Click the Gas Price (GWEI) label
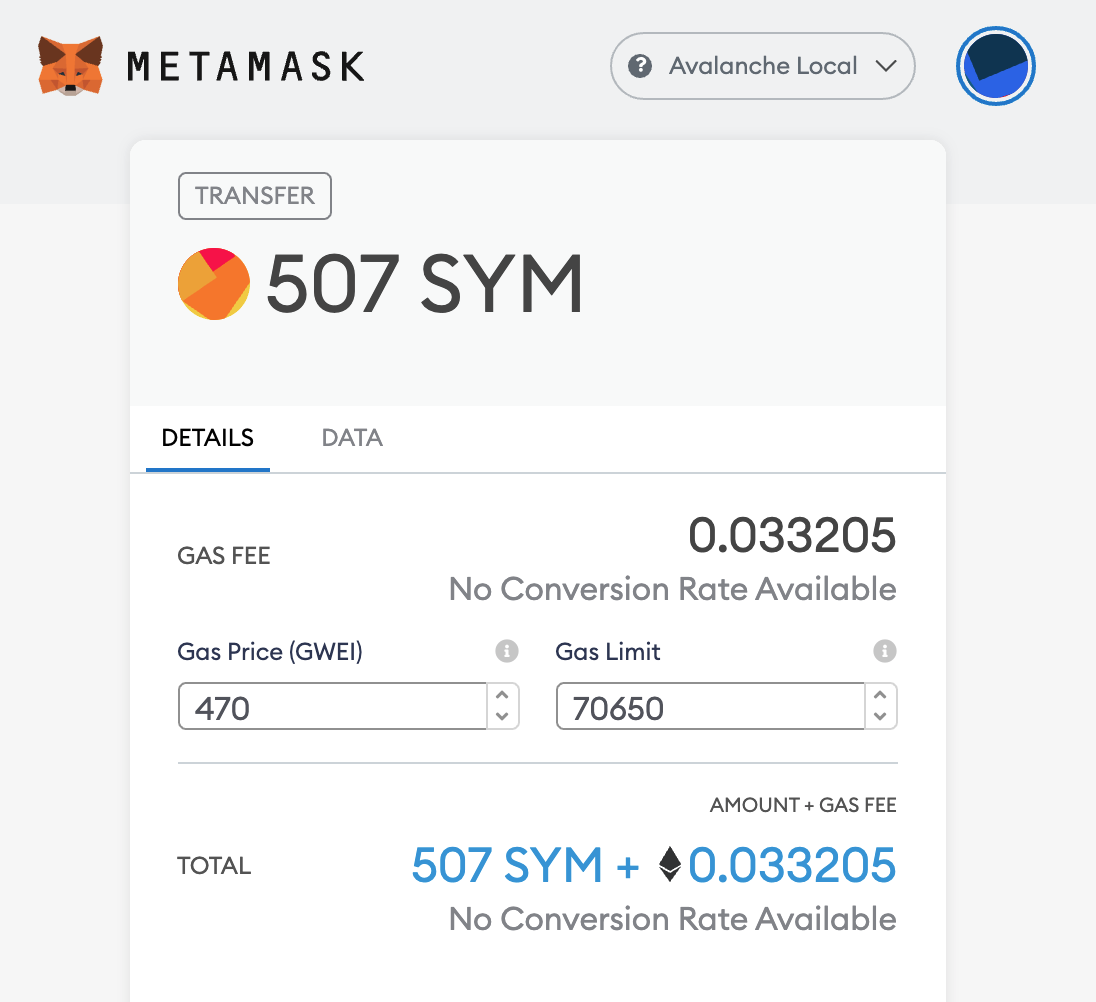 [270, 651]
